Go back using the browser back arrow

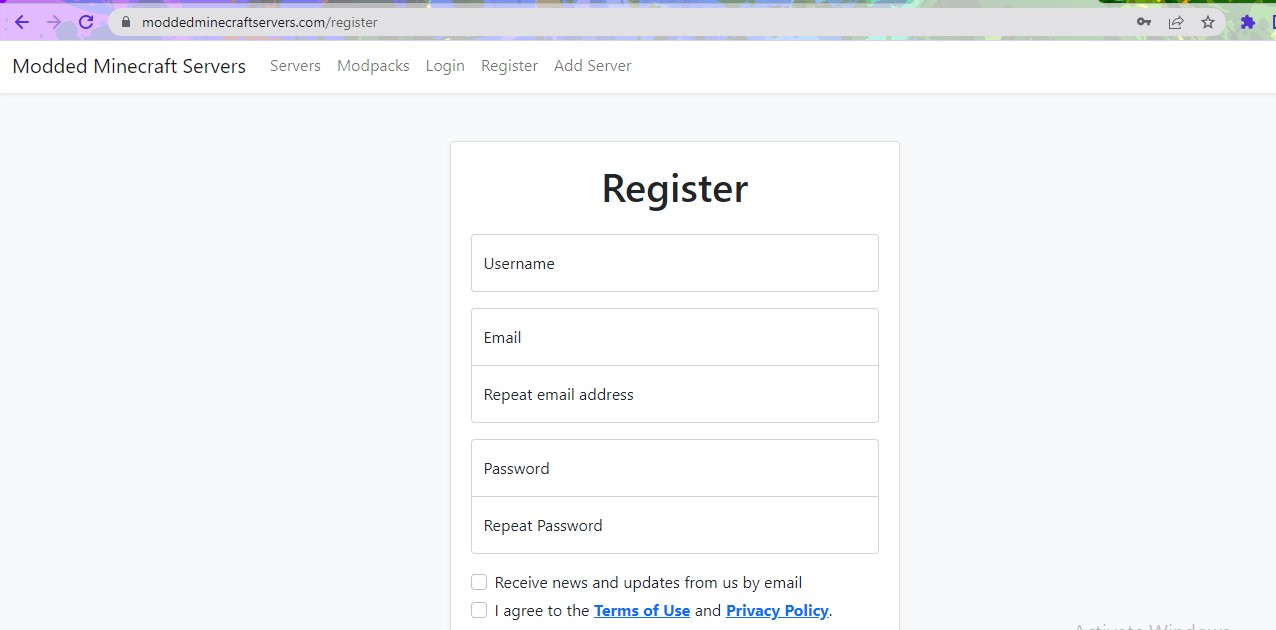[22, 22]
